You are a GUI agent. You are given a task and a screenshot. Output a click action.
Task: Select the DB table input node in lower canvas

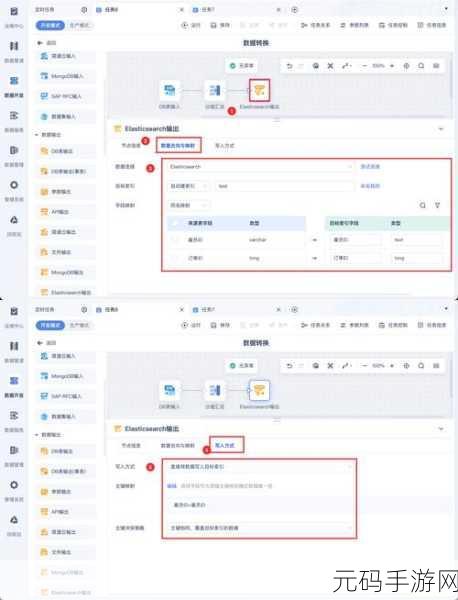pyautogui.click(x=170, y=390)
